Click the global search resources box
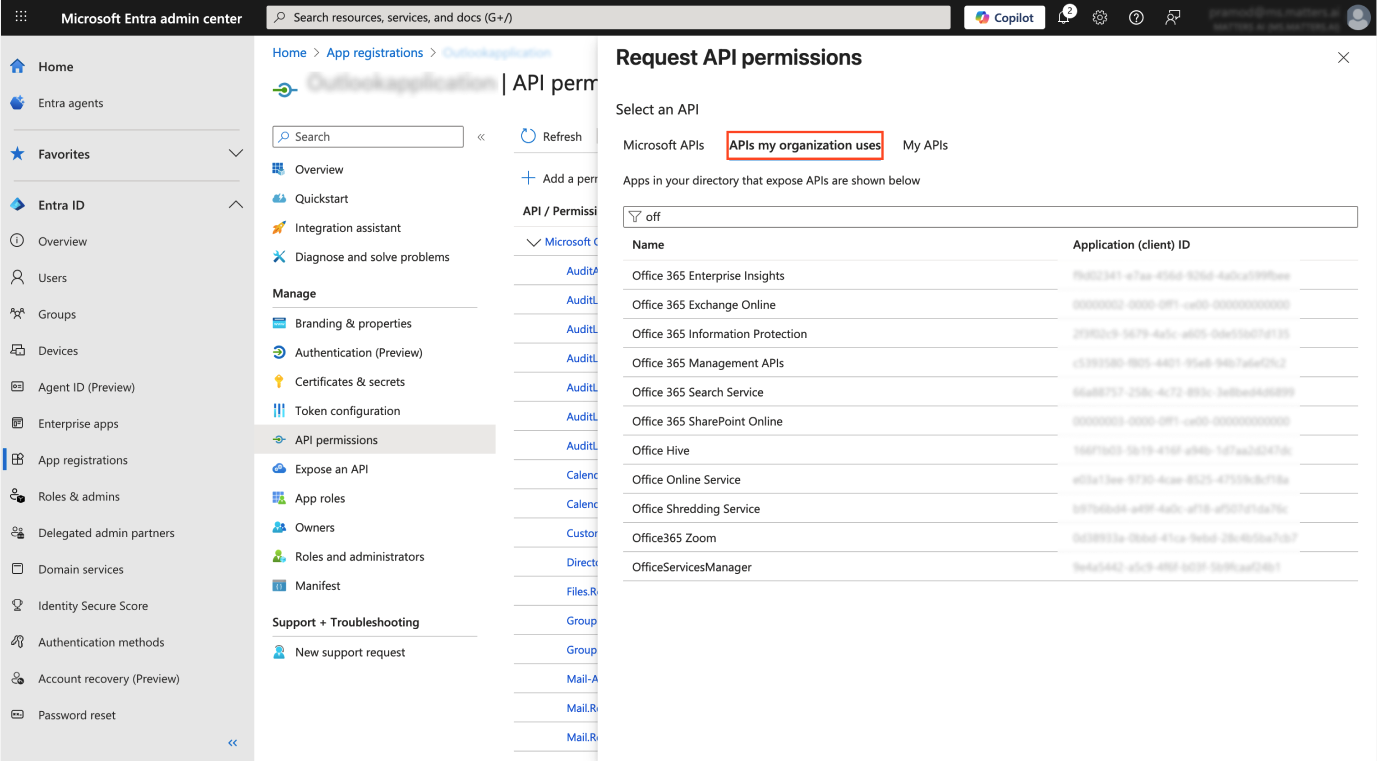 609,17
